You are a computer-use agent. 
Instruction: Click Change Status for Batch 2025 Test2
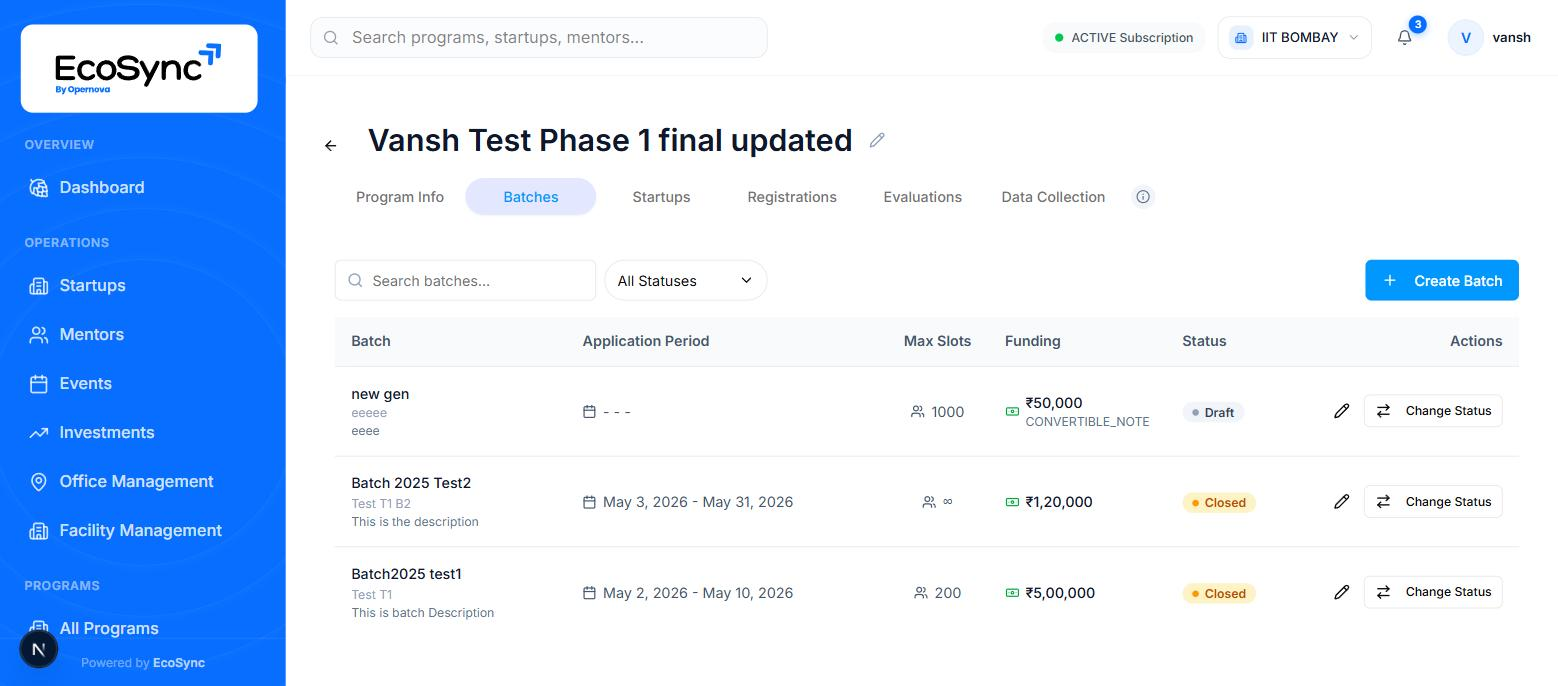1433,502
